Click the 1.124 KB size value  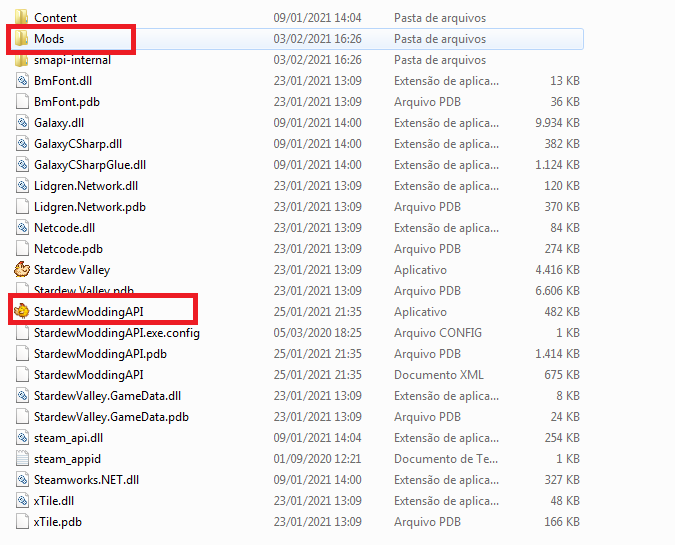[x=557, y=165]
